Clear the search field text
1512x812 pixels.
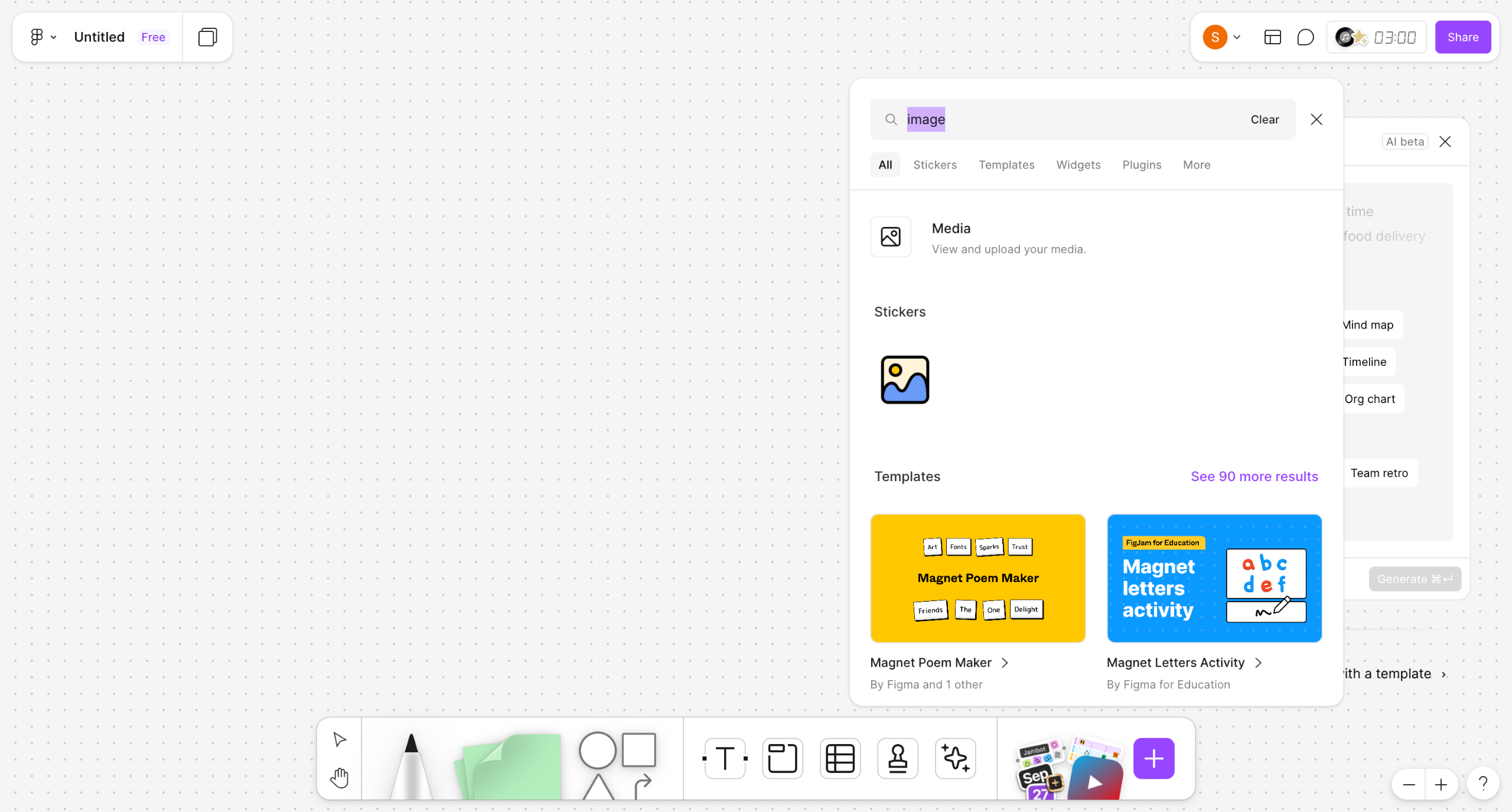click(x=1265, y=119)
